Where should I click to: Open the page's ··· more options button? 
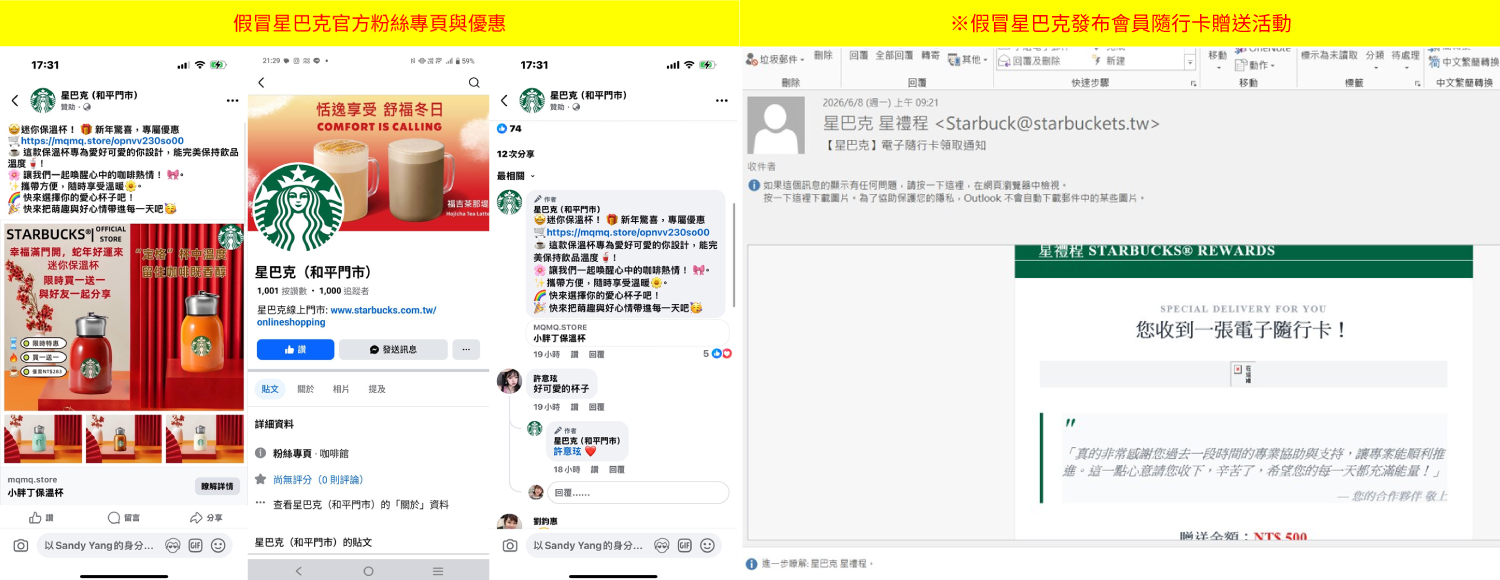(466, 350)
